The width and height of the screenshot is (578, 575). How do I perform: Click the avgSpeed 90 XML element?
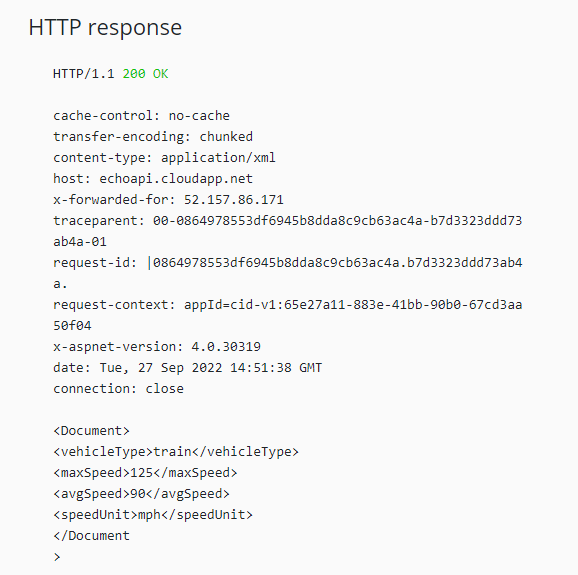click(142, 494)
